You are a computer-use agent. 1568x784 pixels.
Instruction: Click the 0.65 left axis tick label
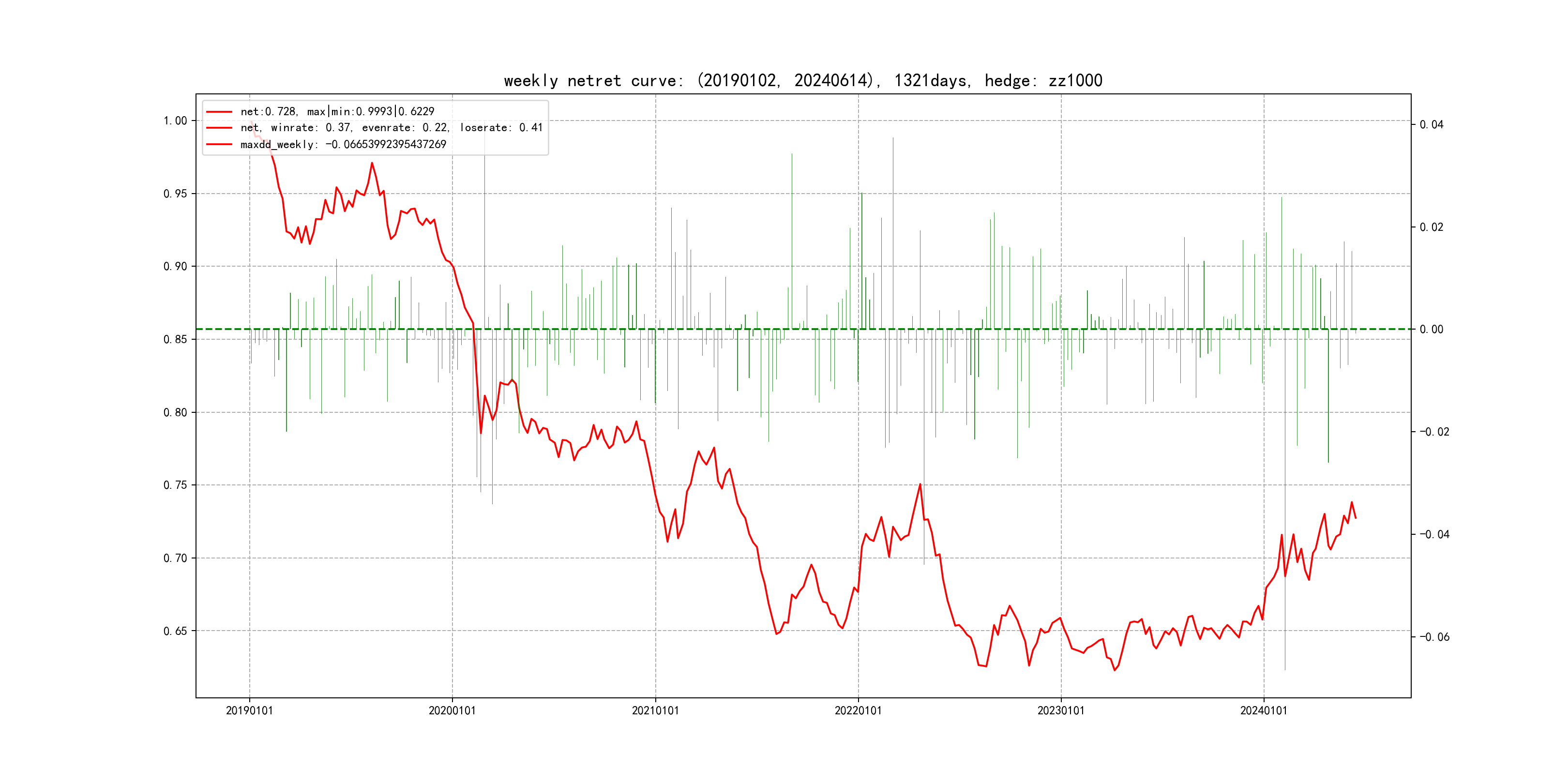point(175,631)
